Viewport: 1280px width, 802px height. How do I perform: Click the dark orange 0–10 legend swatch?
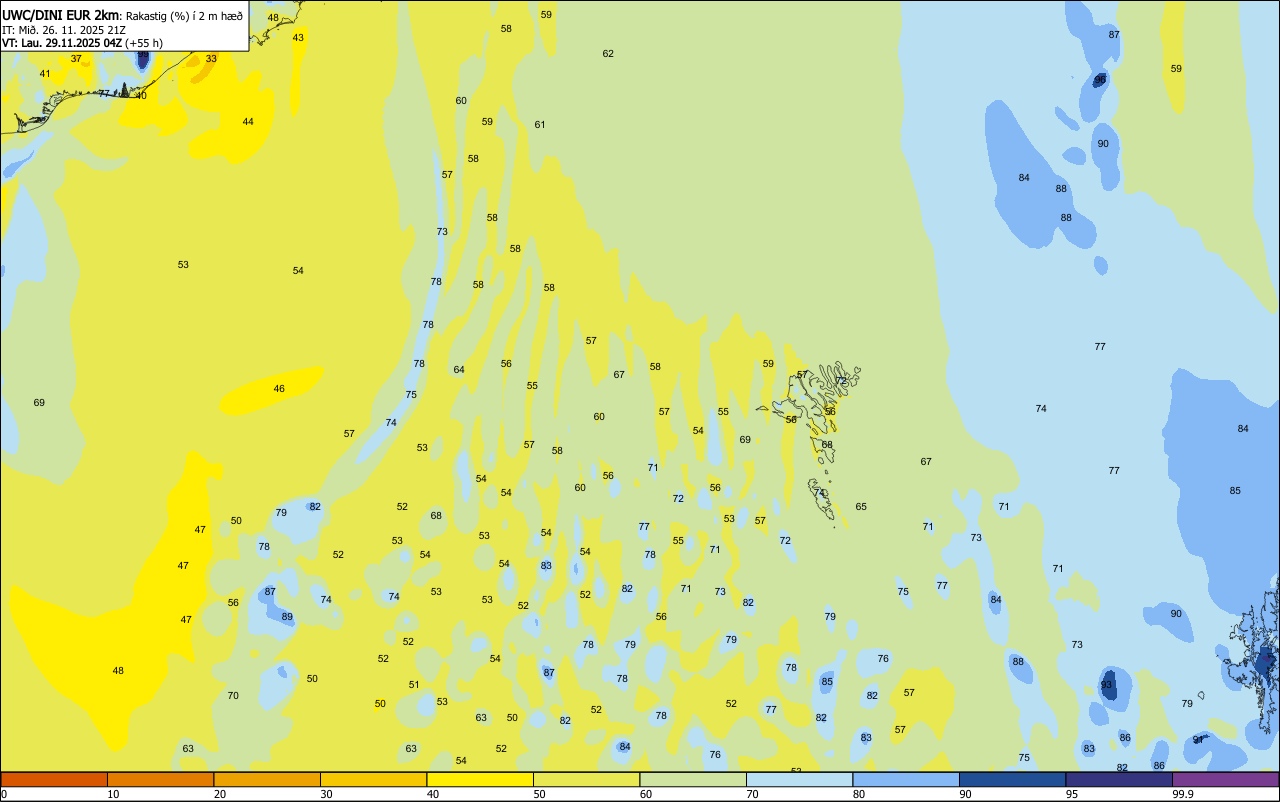[x=54, y=779]
